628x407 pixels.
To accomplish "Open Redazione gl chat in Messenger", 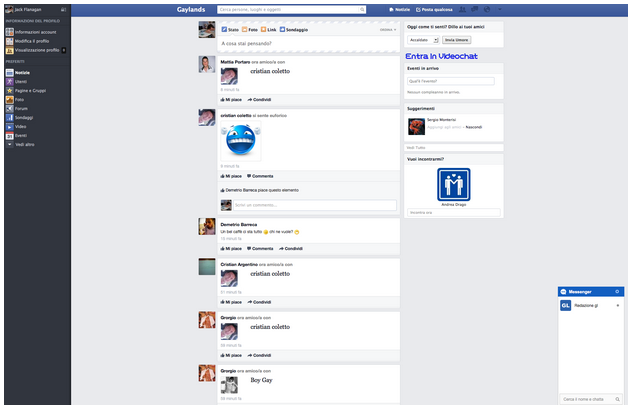I will pyautogui.click(x=591, y=305).
